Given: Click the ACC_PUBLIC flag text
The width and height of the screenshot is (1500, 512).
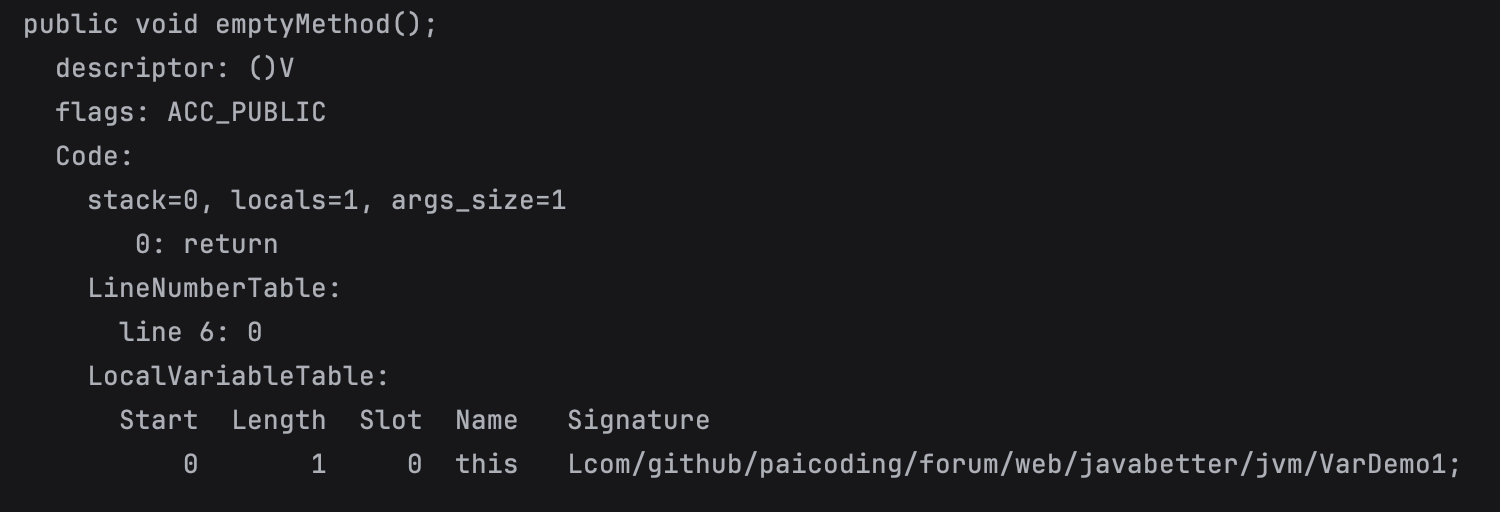Looking at the screenshot, I should coord(247,113).
